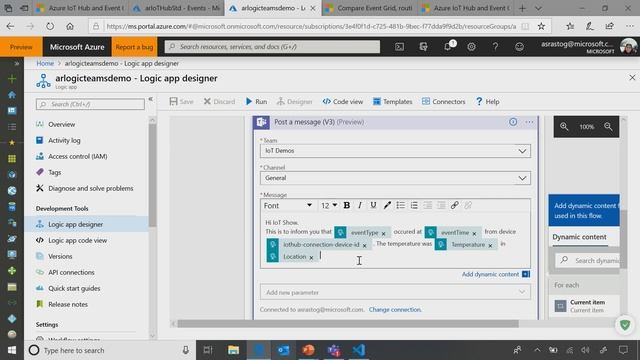Run the logic app
Screen dimensions: 640x360
click(x=256, y=102)
